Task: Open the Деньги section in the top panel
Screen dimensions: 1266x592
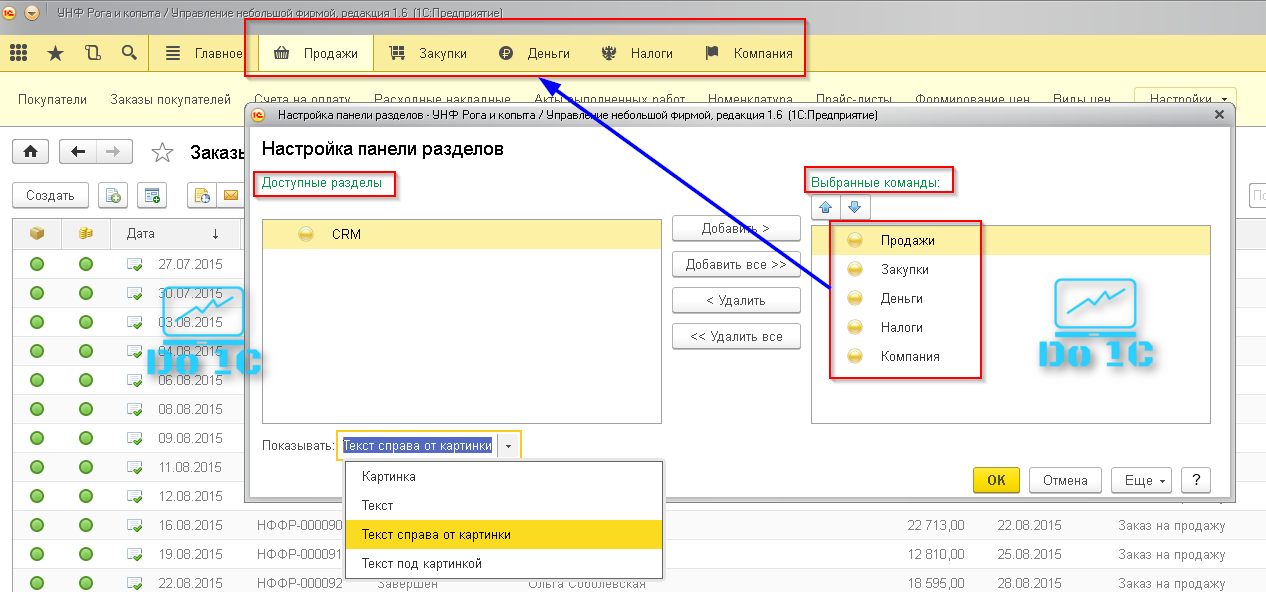Action: click(x=534, y=53)
